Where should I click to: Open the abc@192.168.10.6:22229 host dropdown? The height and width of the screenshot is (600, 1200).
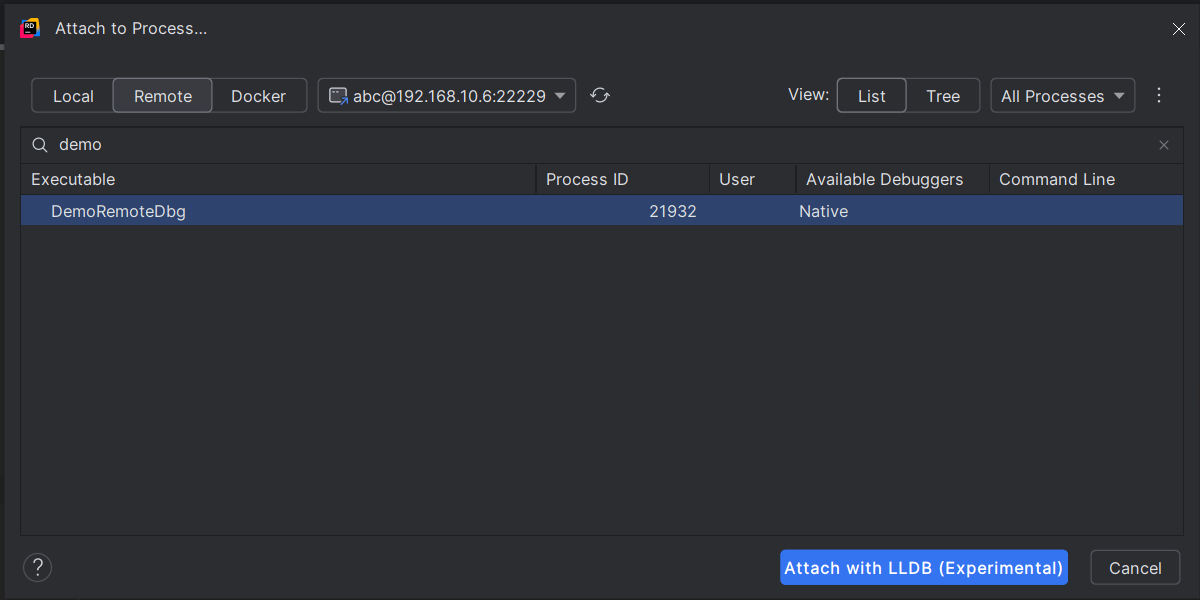[447, 95]
